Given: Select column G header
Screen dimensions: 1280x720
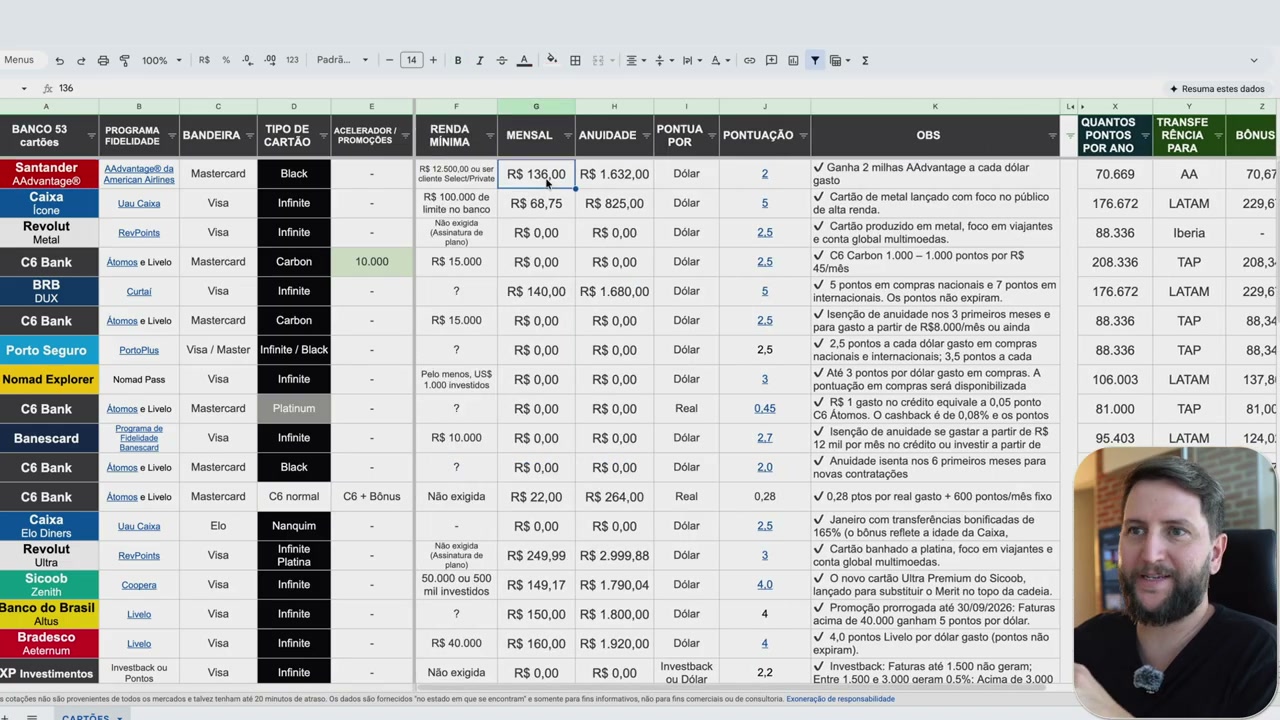Looking at the screenshot, I should point(536,106).
